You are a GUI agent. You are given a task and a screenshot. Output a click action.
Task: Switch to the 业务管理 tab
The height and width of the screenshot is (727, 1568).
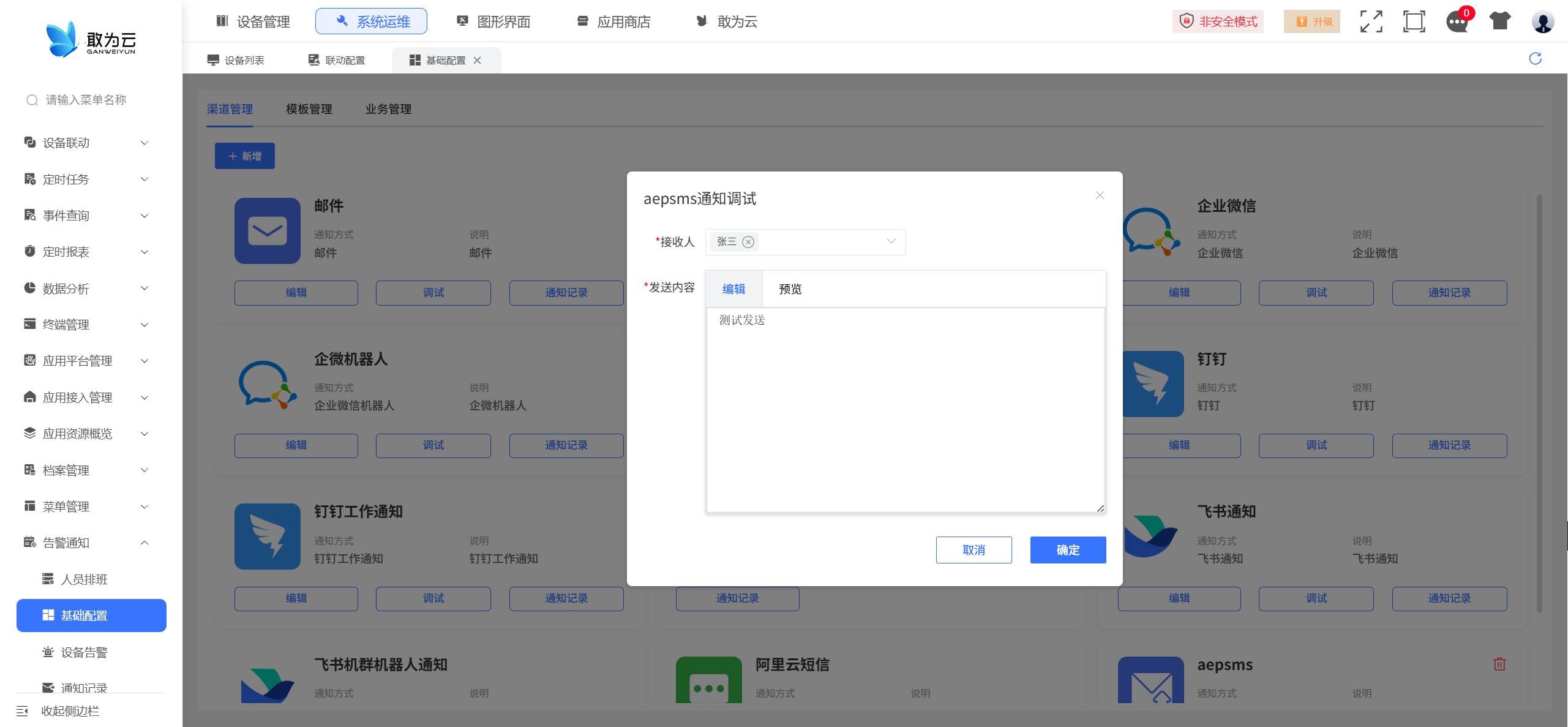click(388, 109)
